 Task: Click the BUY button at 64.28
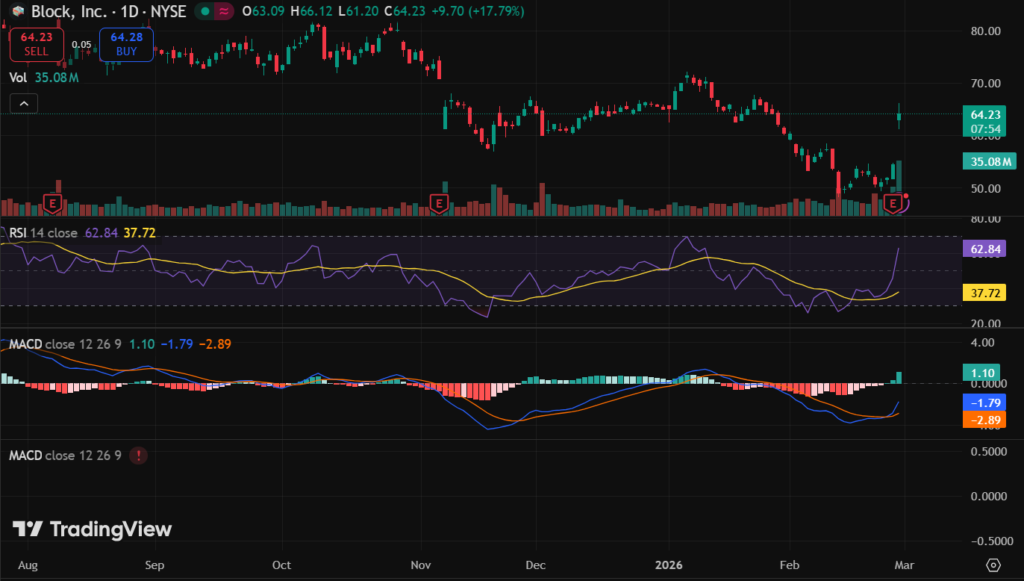[x=125, y=45]
